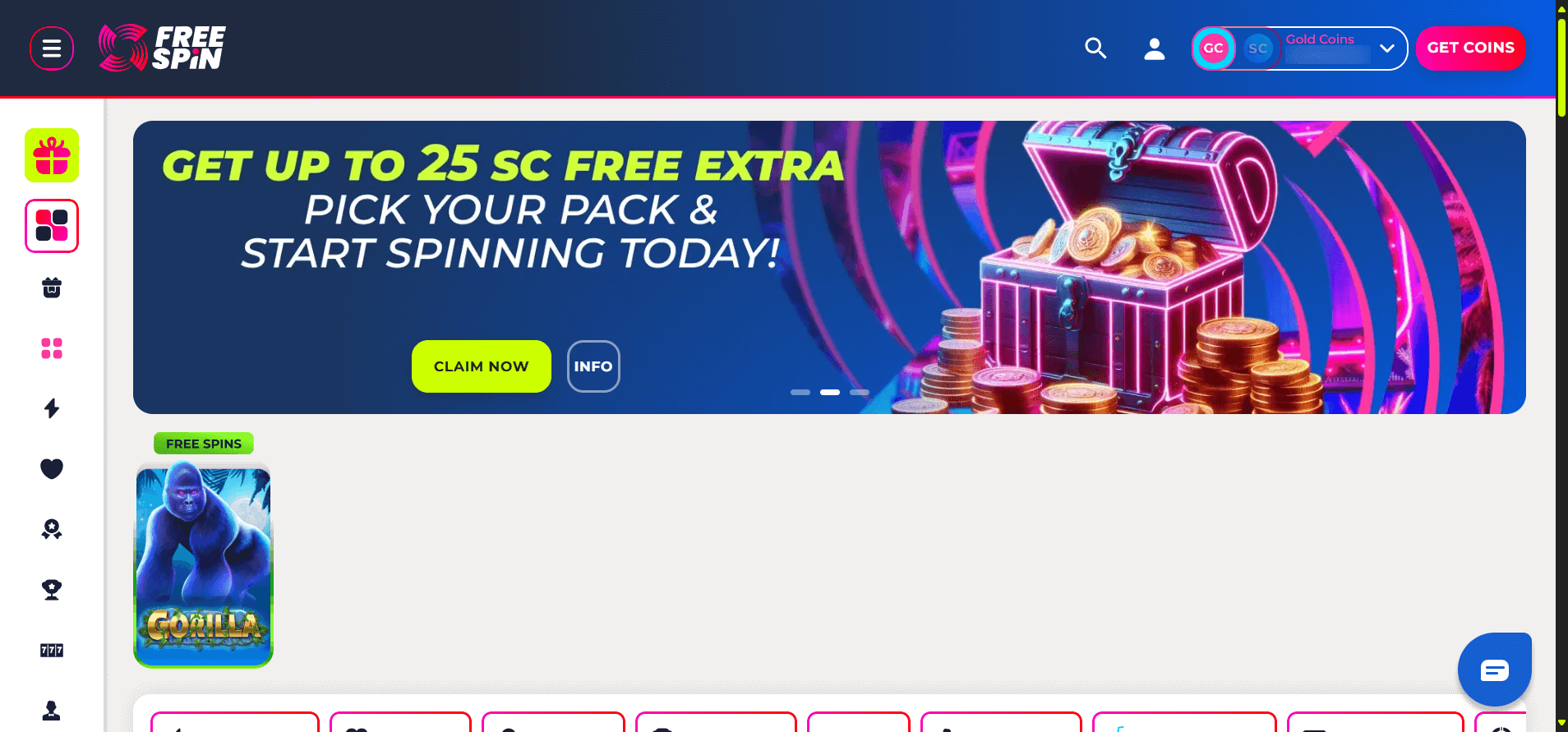Select the third banner slide indicator
The width and height of the screenshot is (1568, 732).
(860, 393)
